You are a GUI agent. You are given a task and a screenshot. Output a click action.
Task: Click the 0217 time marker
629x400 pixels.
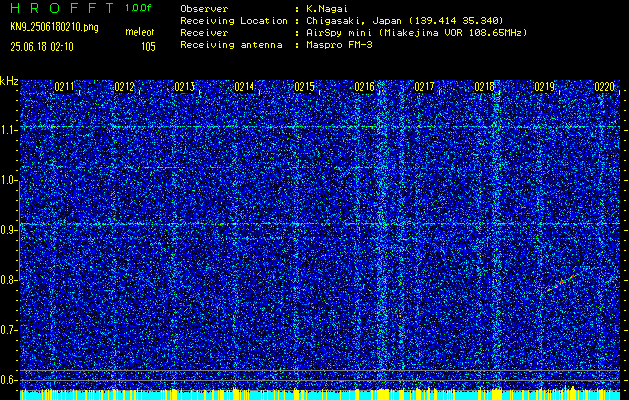pos(424,87)
